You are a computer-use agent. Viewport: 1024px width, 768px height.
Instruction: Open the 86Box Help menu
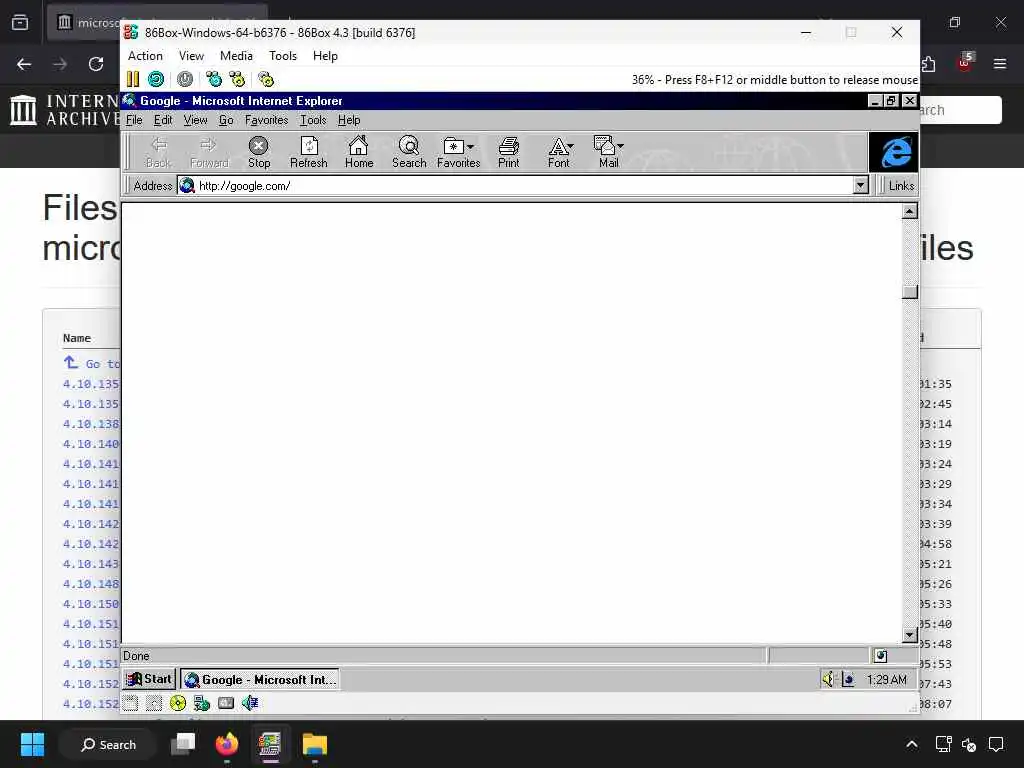325,56
